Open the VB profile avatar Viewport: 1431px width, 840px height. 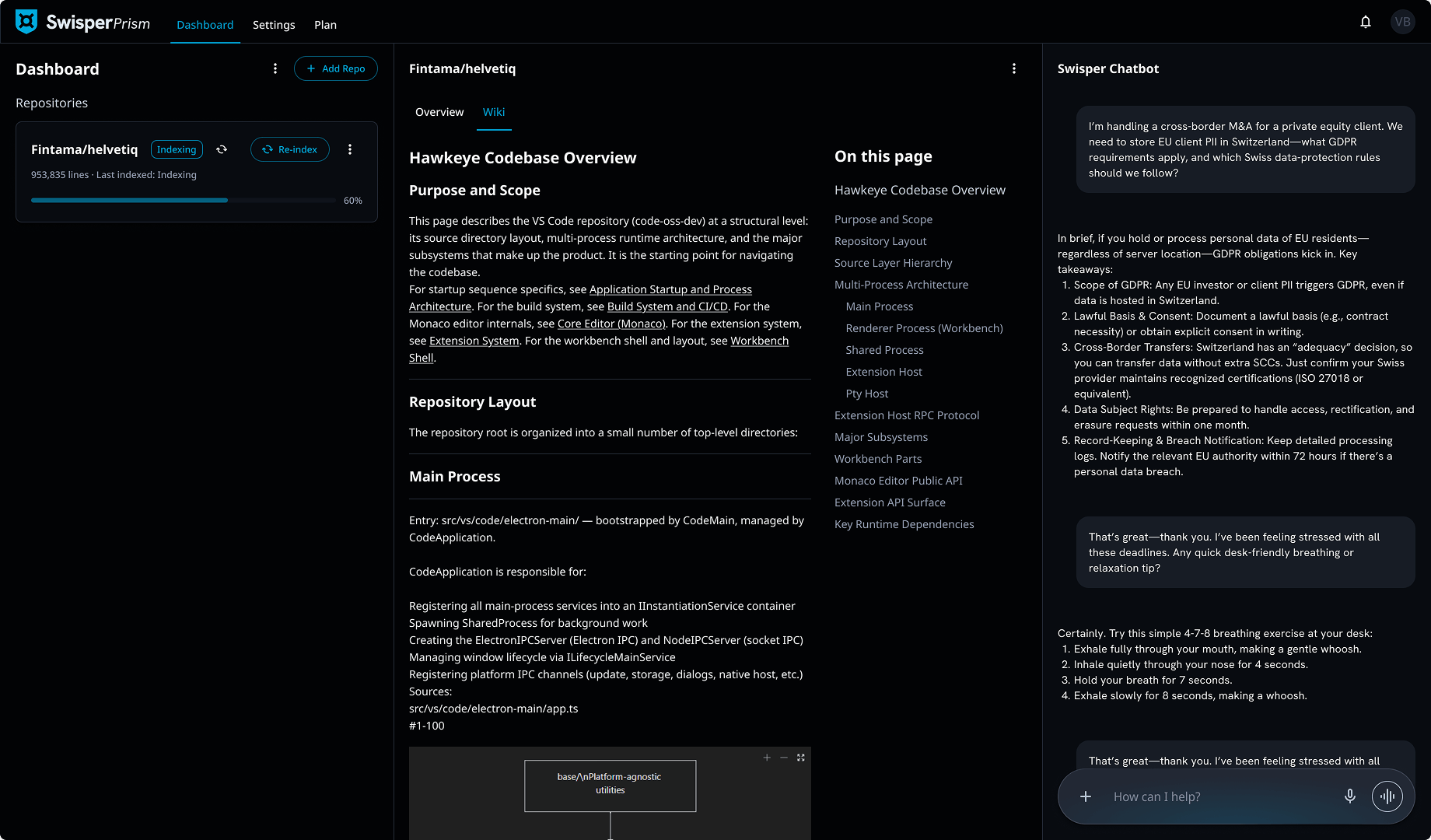tap(1403, 21)
